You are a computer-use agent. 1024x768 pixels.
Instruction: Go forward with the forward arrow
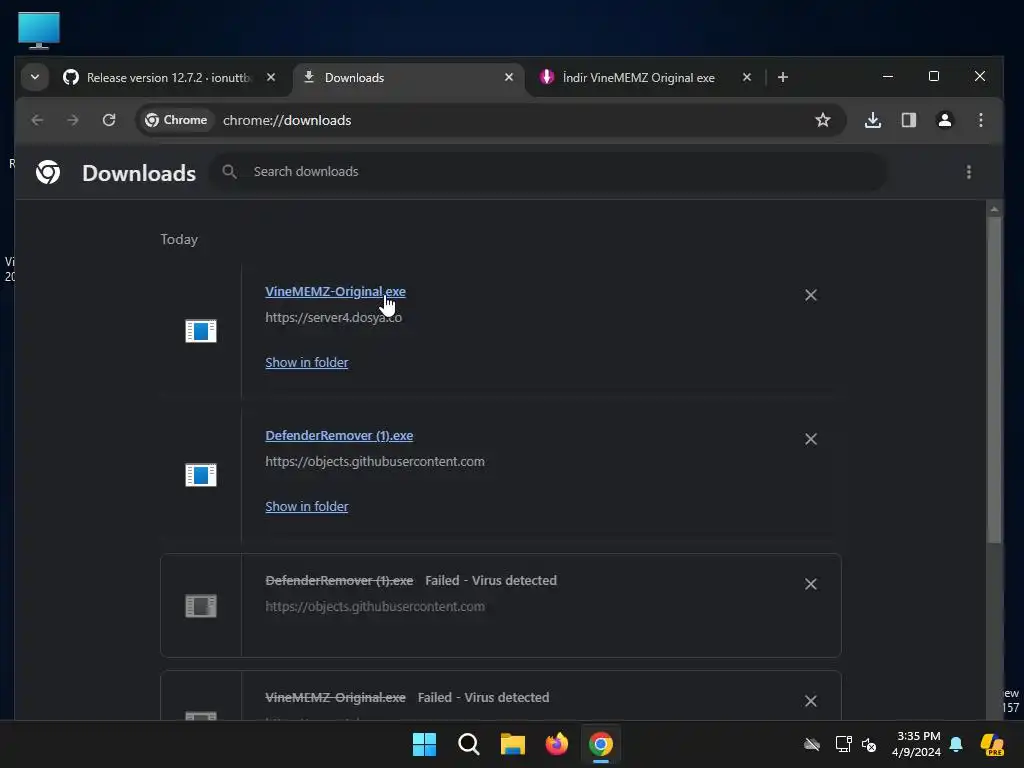pos(72,120)
